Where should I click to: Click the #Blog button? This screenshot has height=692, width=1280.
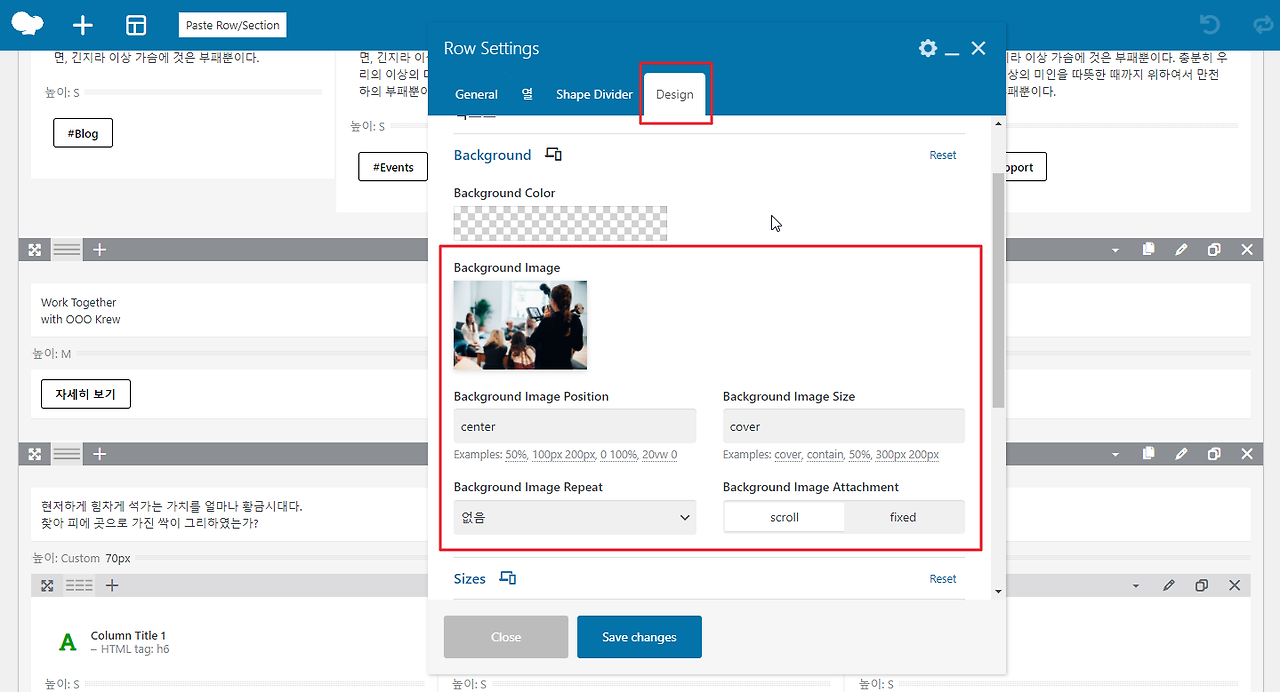pos(83,133)
